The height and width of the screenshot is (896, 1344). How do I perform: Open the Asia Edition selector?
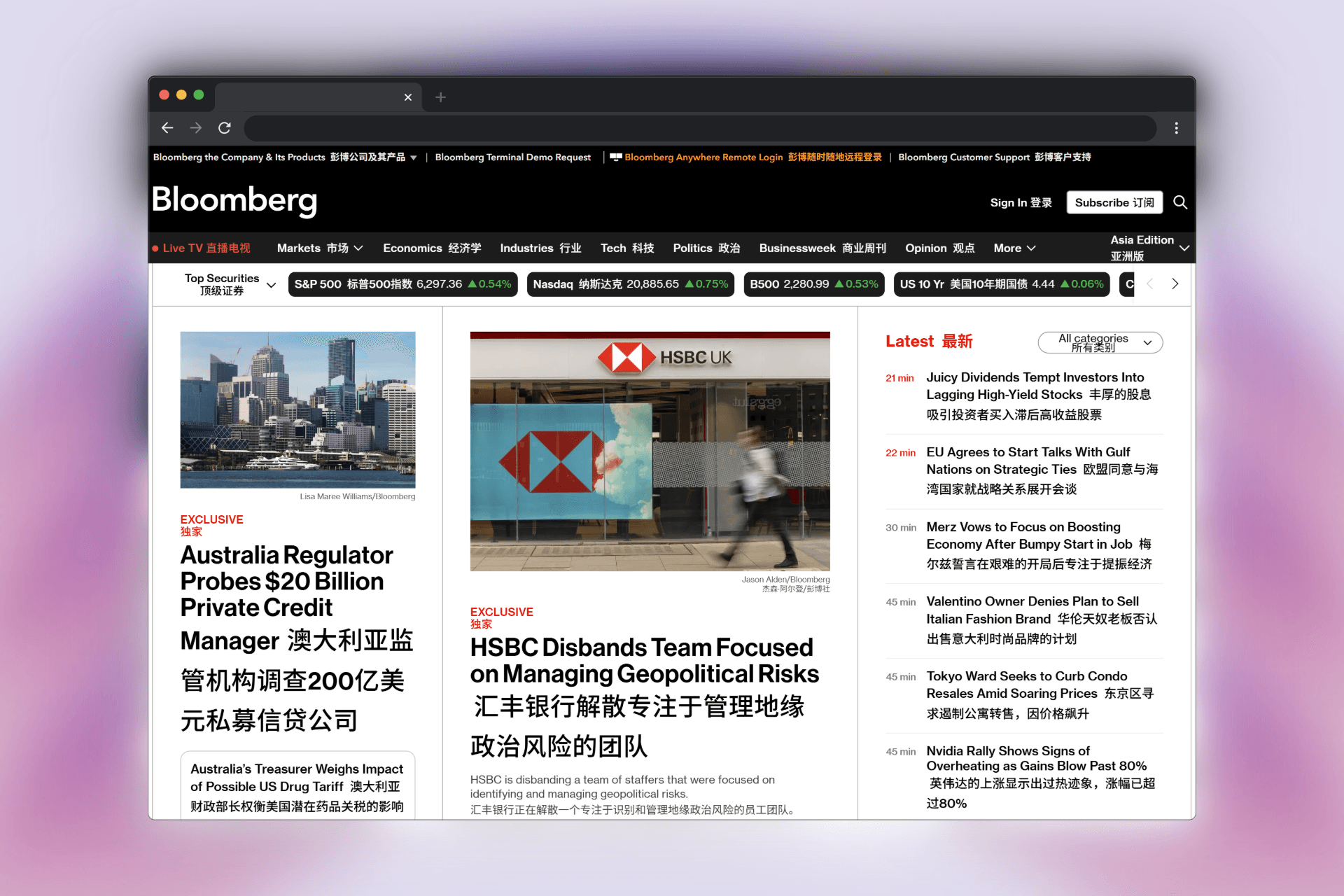click(x=1149, y=248)
